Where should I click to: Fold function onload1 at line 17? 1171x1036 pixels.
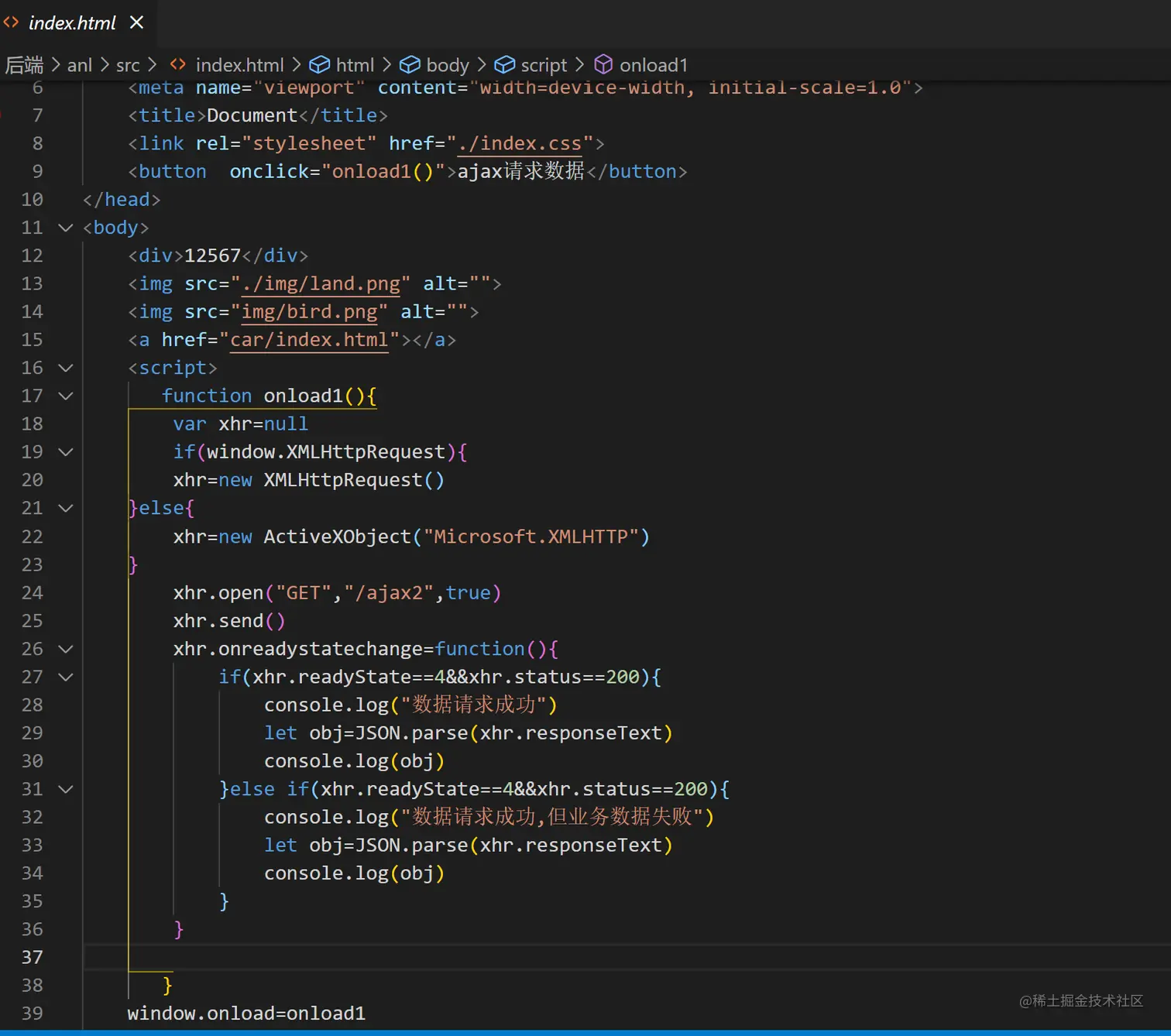[x=66, y=396]
